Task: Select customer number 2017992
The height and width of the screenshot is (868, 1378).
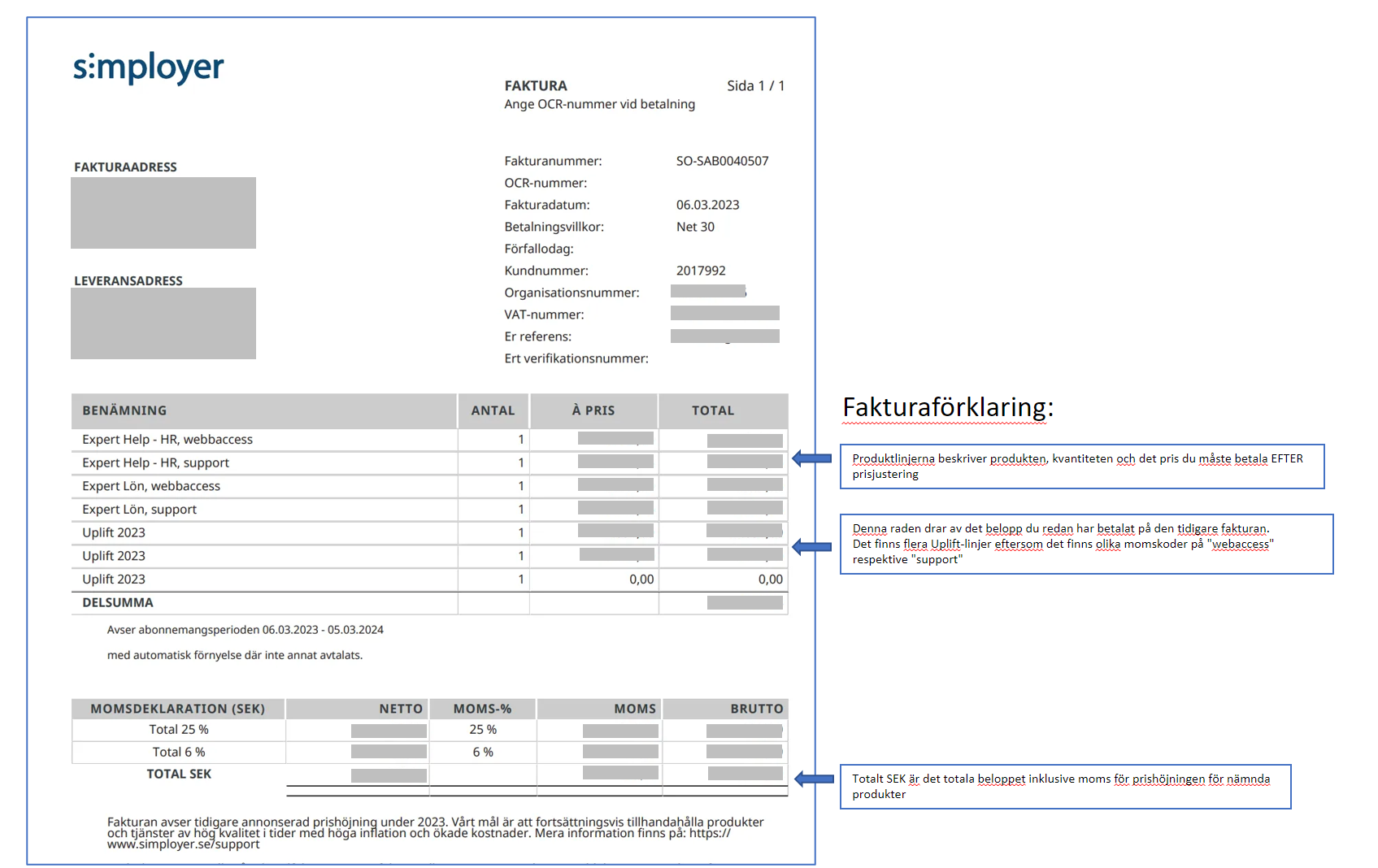Action: tap(701, 271)
